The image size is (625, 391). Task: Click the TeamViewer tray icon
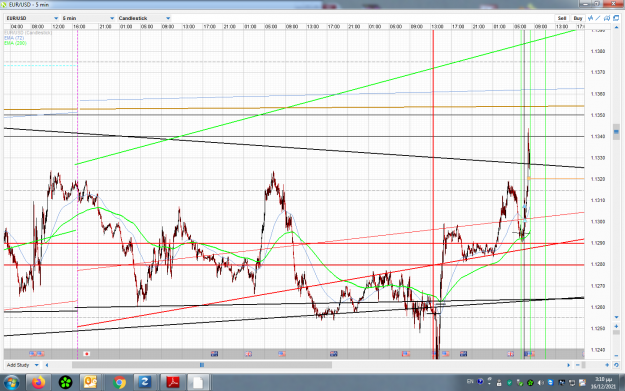[550, 383]
